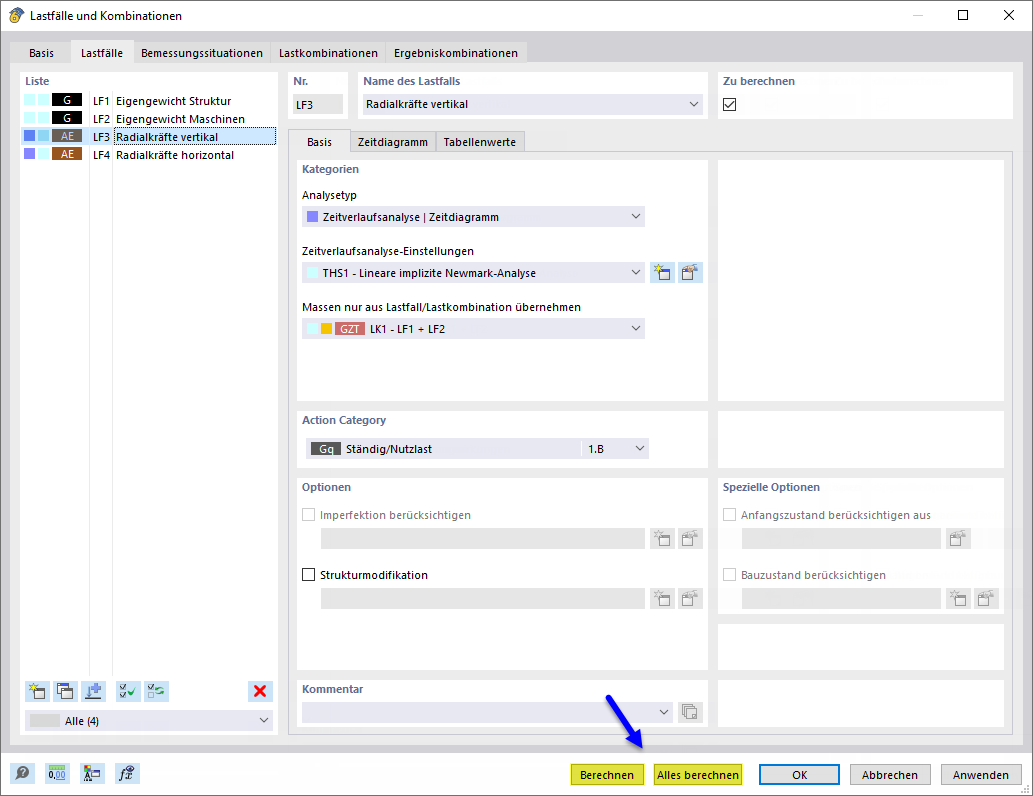Open the comment library icon next to Kommentar

(x=690, y=712)
